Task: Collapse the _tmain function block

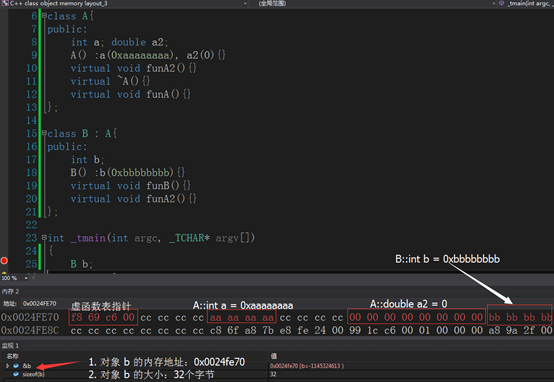Action: tap(44, 237)
